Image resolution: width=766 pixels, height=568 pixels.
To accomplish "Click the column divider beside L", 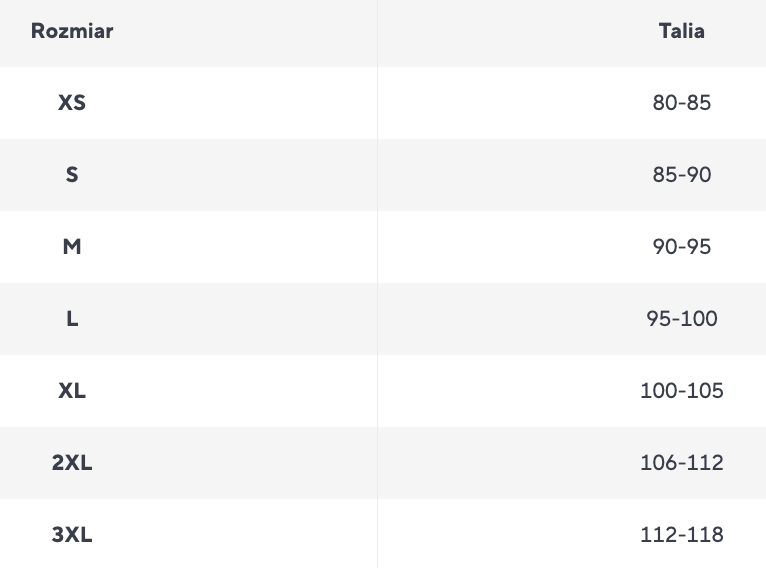I will [377, 319].
